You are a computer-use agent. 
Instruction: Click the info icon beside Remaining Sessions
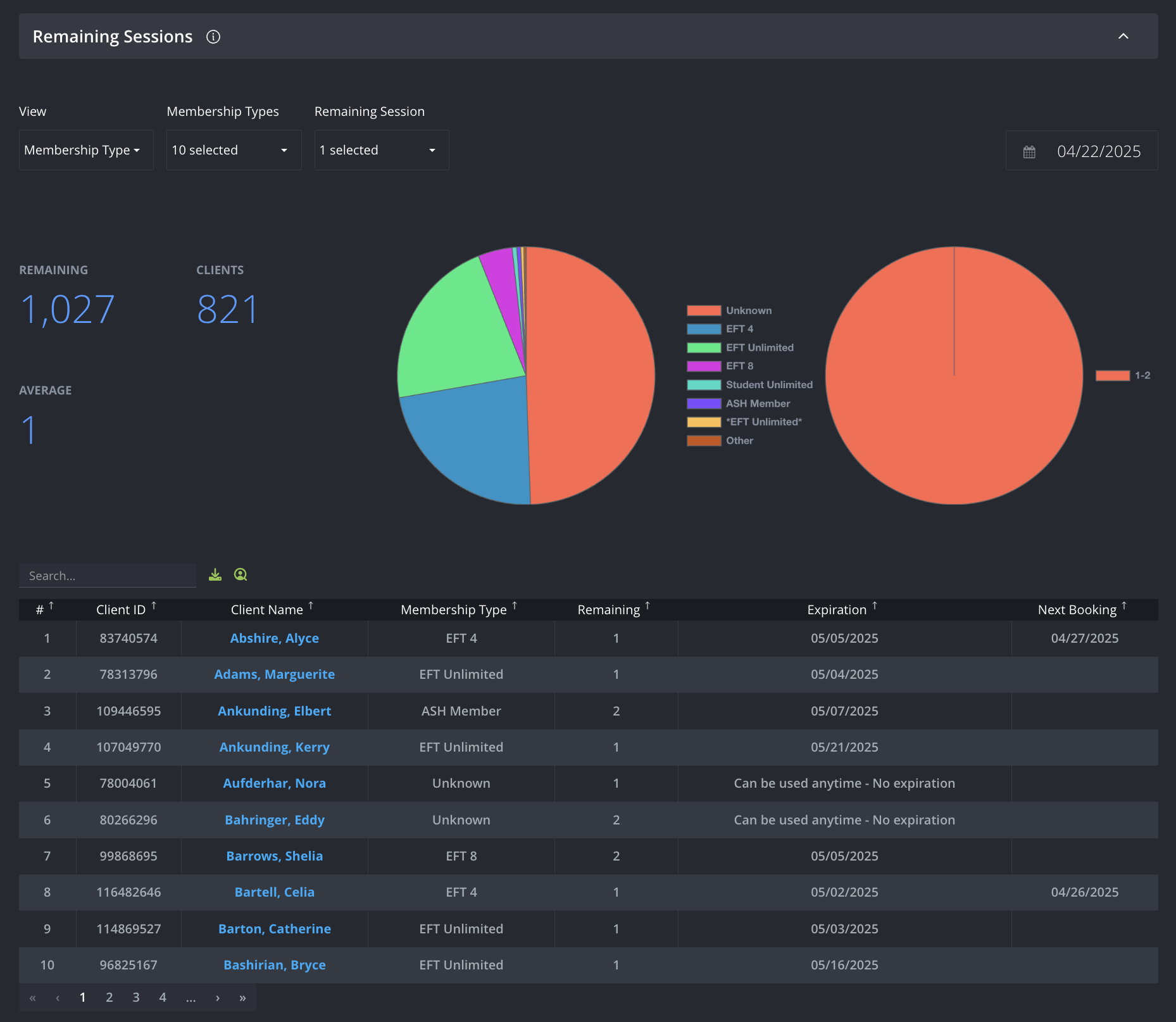pyautogui.click(x=213, y=37)
